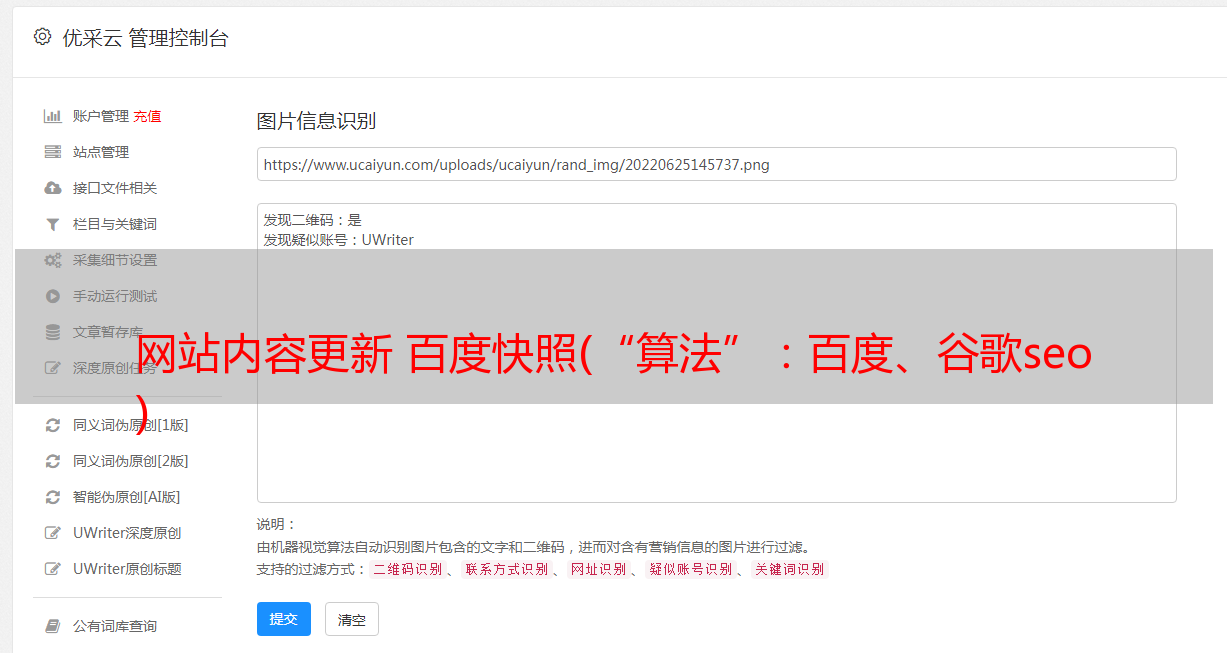Open 同义词伪原创[2版] tool

pyautogui.click(x=130, y=461)
